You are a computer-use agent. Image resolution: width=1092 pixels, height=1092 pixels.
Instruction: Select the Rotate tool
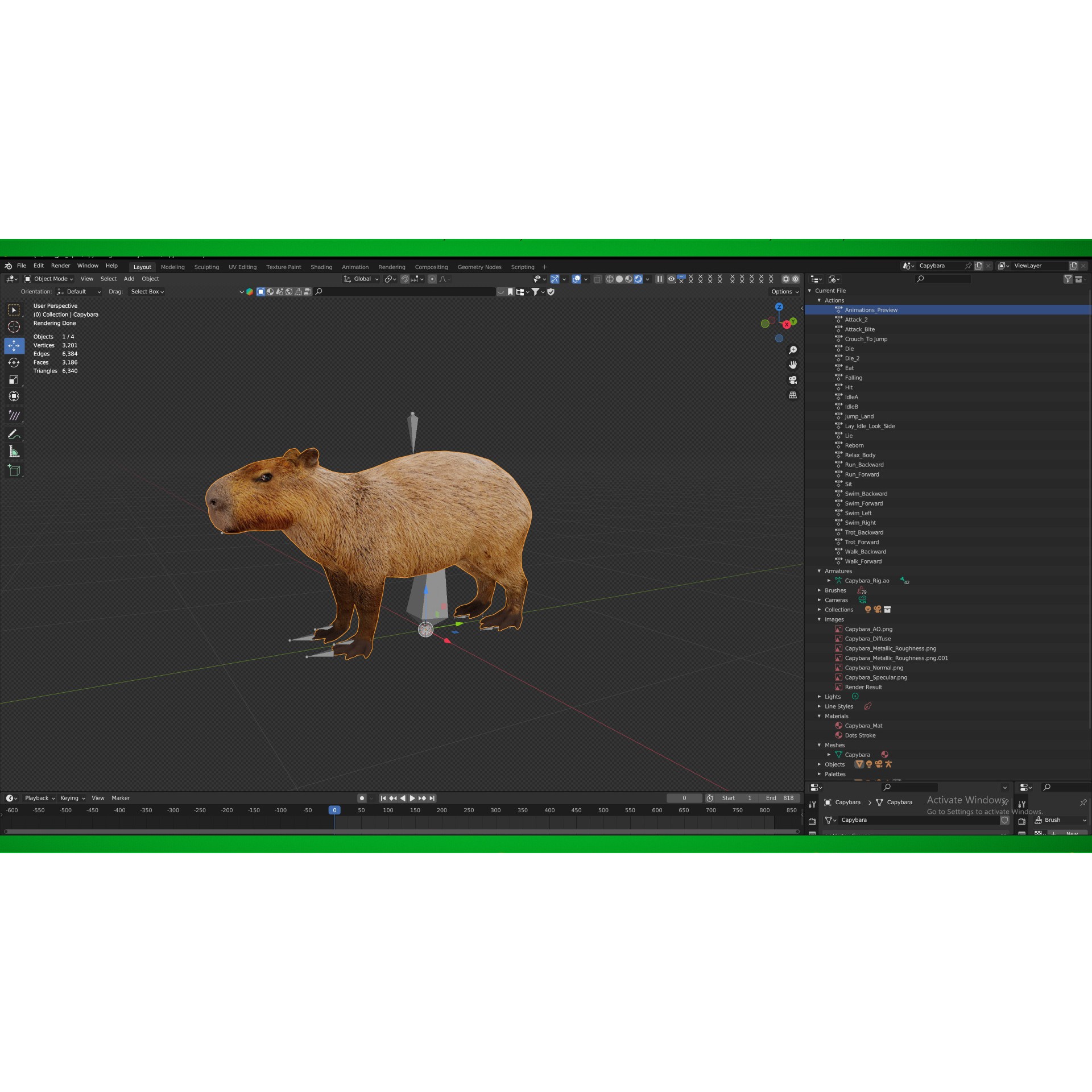[14, 362]
